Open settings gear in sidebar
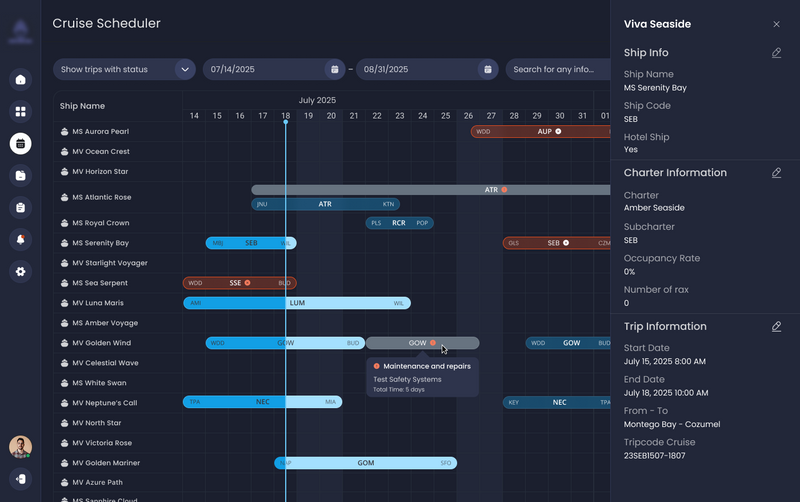Viewport: 800px width, 502px height. pos(20,272)
